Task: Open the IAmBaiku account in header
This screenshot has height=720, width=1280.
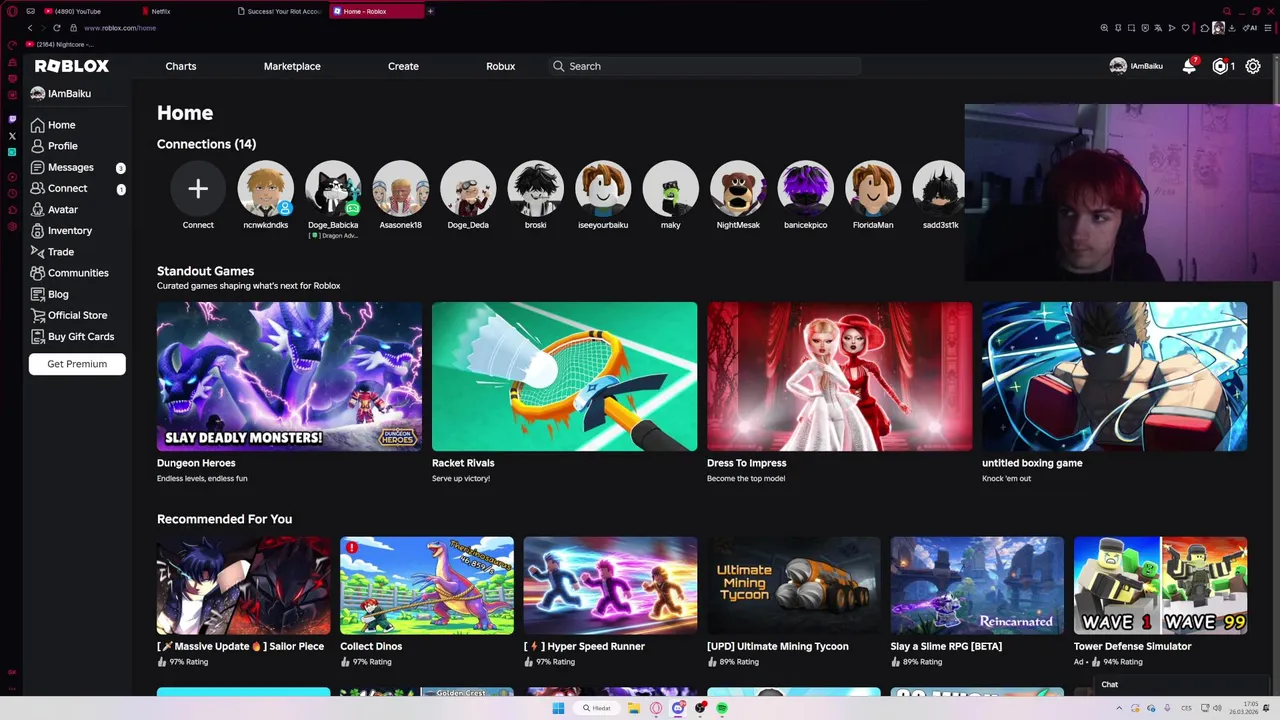Action: pos(1136,66)
